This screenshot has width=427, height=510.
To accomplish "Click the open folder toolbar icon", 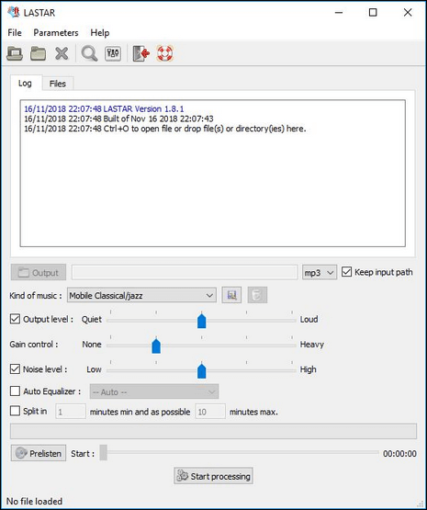I will (x=38, y=54).
